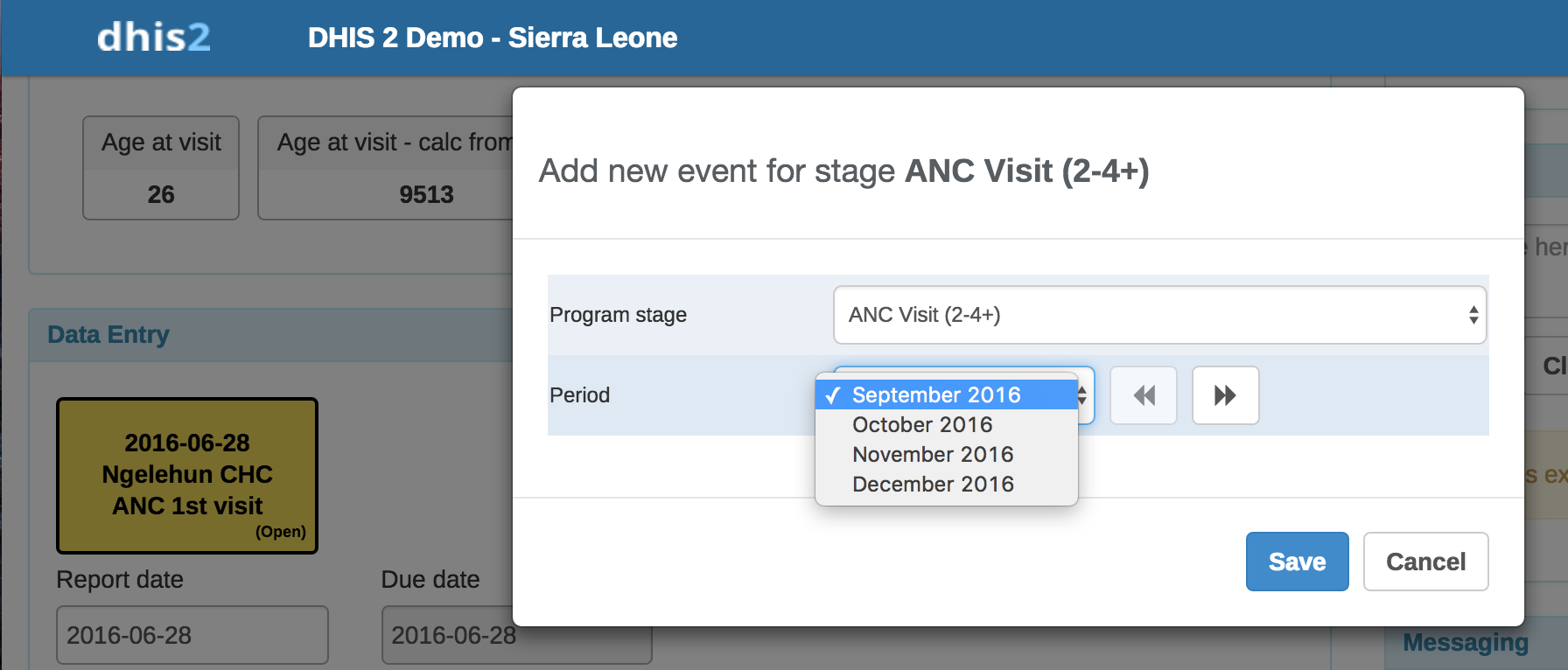
Task: Click the Report date input field
Action: (x=192, y=635)
